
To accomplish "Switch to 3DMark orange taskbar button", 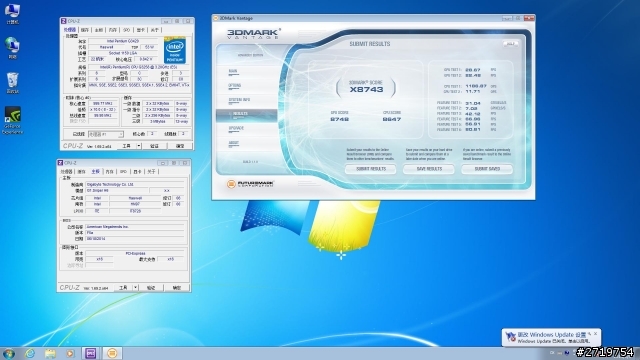I will pyautogui.click(x=112, y=353).
